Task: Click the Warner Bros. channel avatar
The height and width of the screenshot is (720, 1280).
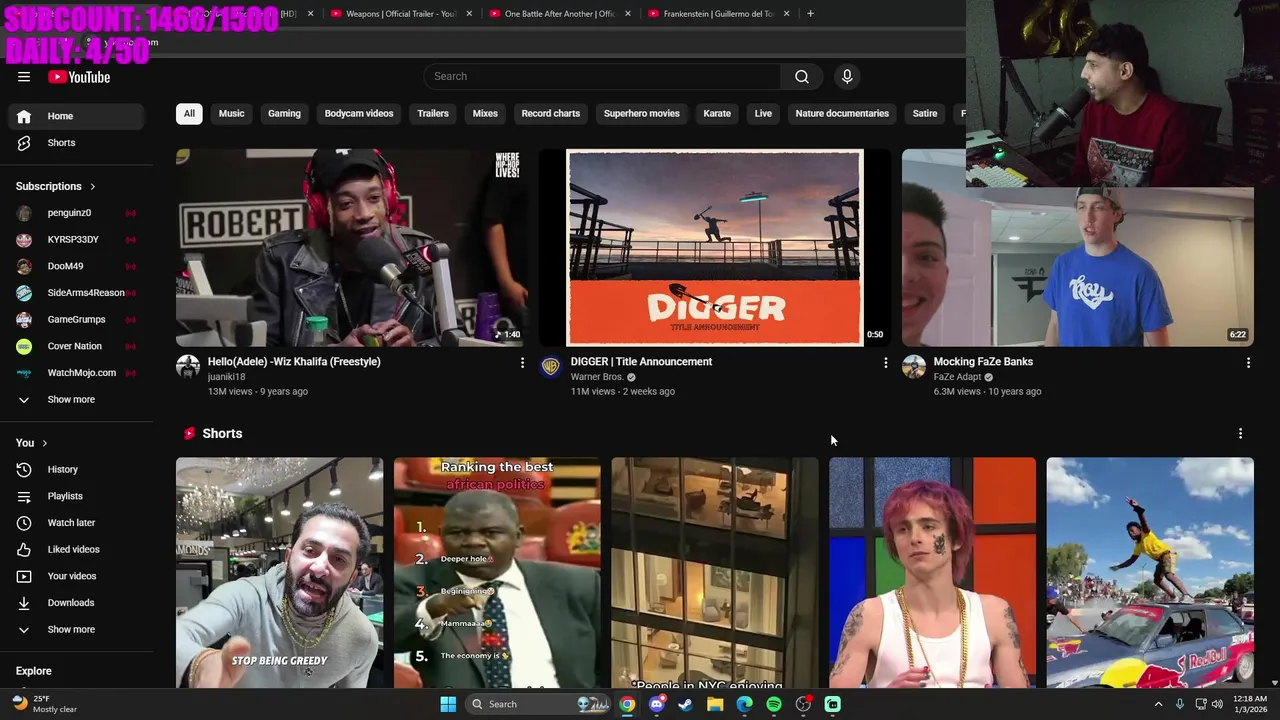Action: [551, 367]
